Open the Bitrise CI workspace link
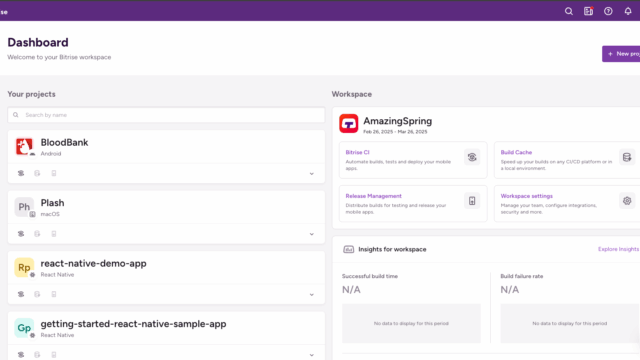The image size is (640, 360). tap(357, 152)
